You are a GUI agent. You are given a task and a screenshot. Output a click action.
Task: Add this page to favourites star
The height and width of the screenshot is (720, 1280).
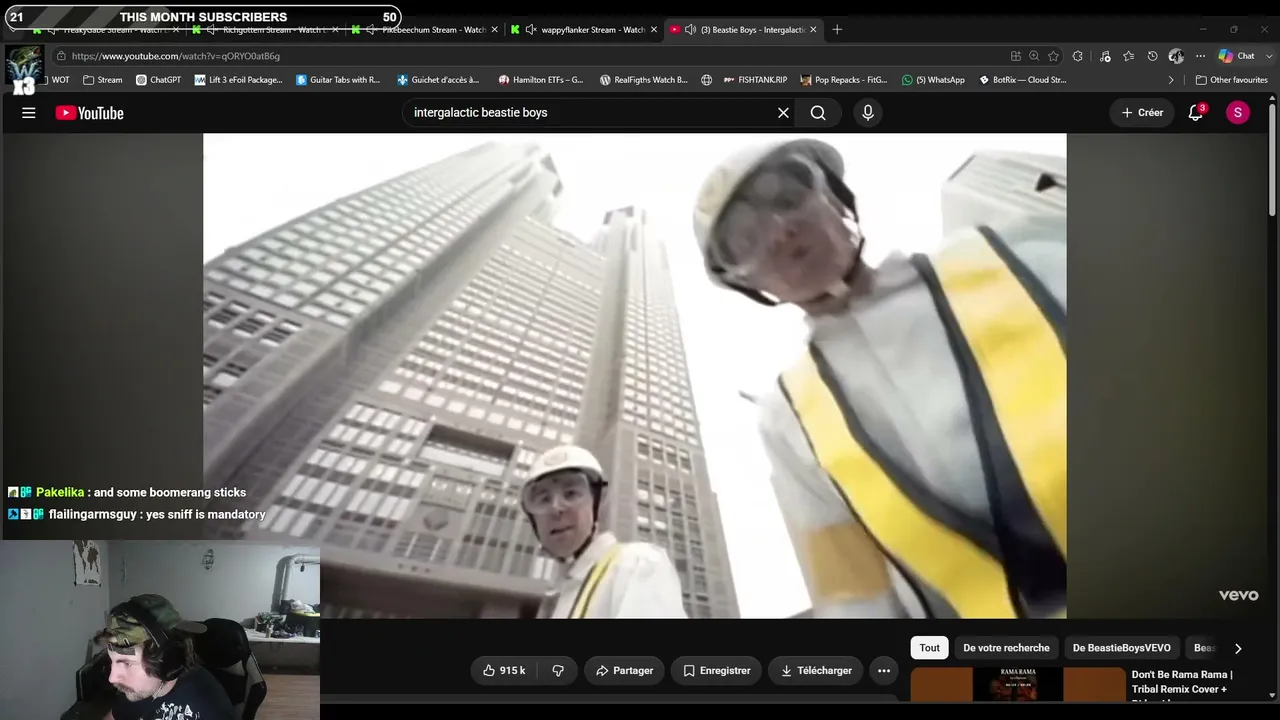coord(1053,56)
